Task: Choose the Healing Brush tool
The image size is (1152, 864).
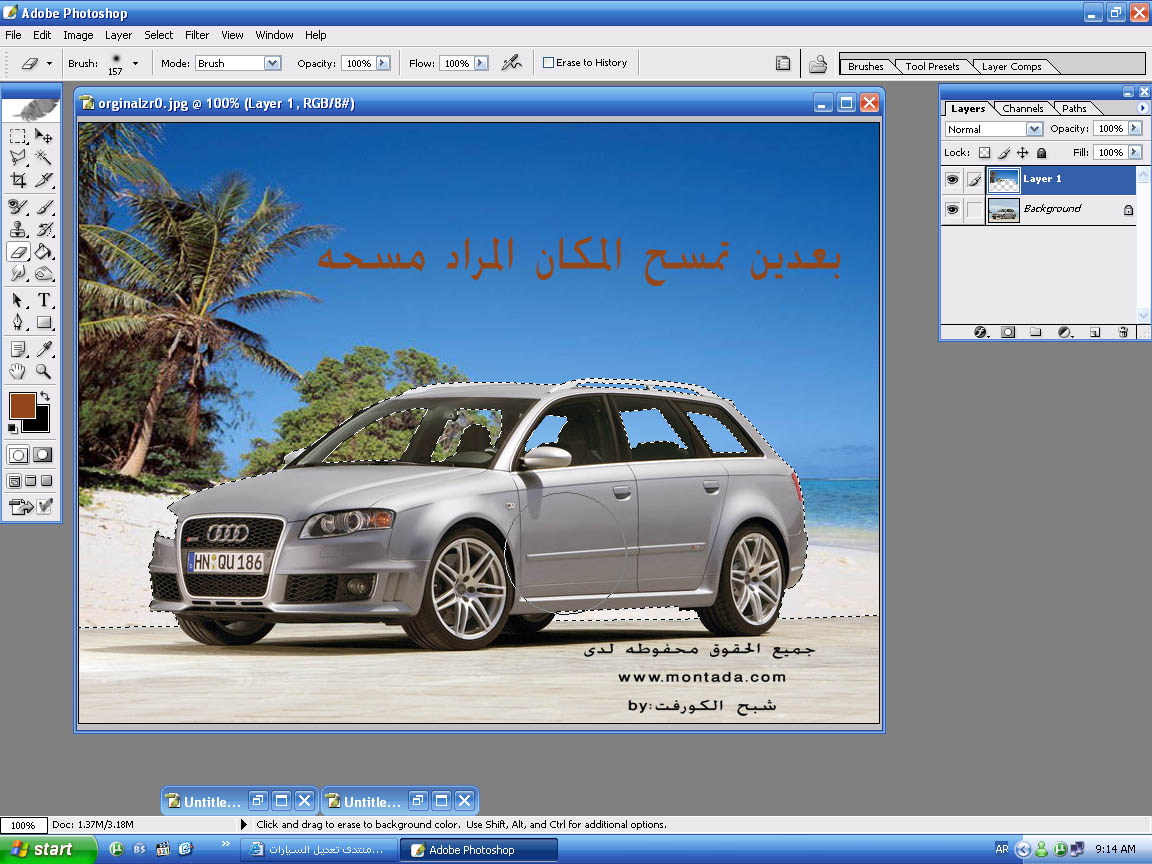Action: [18, 207]
